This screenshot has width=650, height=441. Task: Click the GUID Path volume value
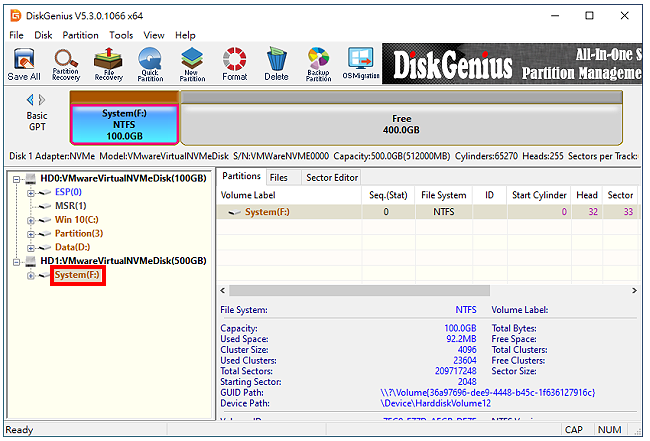[488, 393]
